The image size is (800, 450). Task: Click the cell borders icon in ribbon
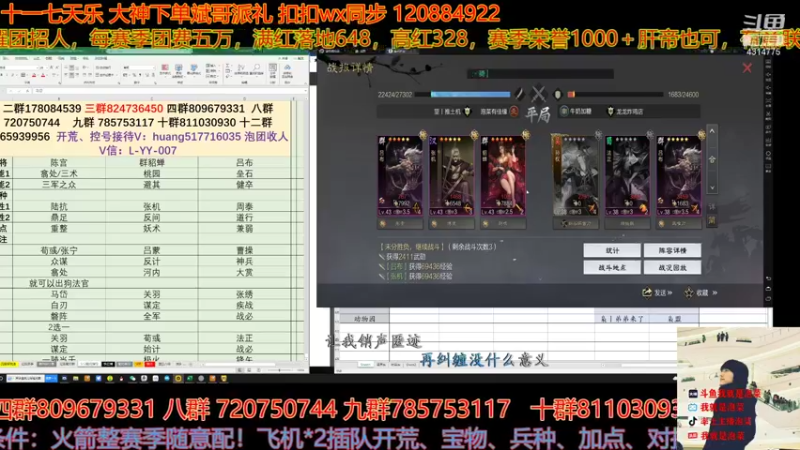[x=23, y=75]
